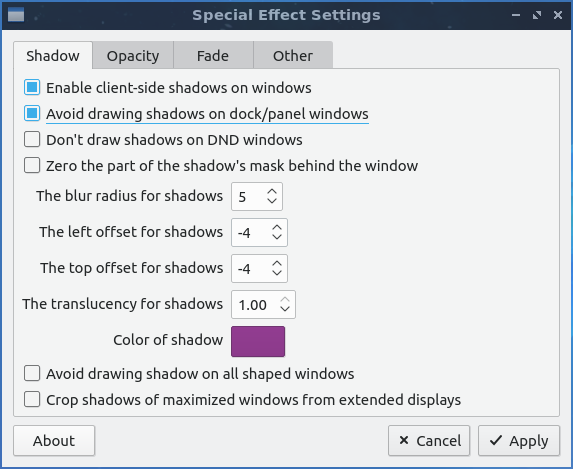573x469 pixels.
Task: Increase the left offset for shadows
Action: tap(277, 227)
